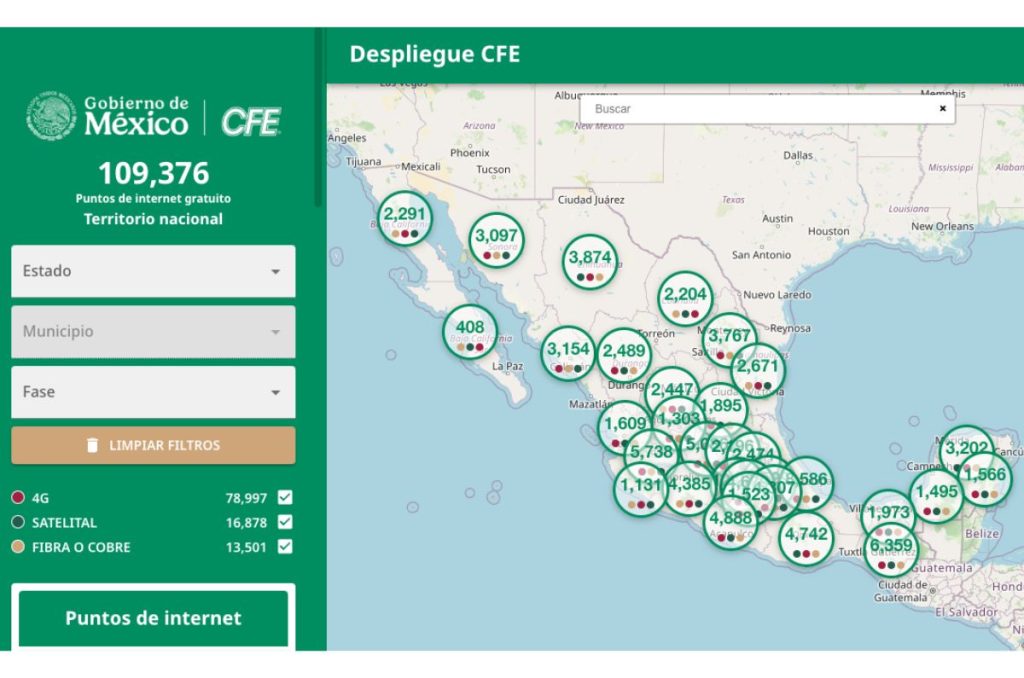Open the Estado dropdown

tap(152, 270)
